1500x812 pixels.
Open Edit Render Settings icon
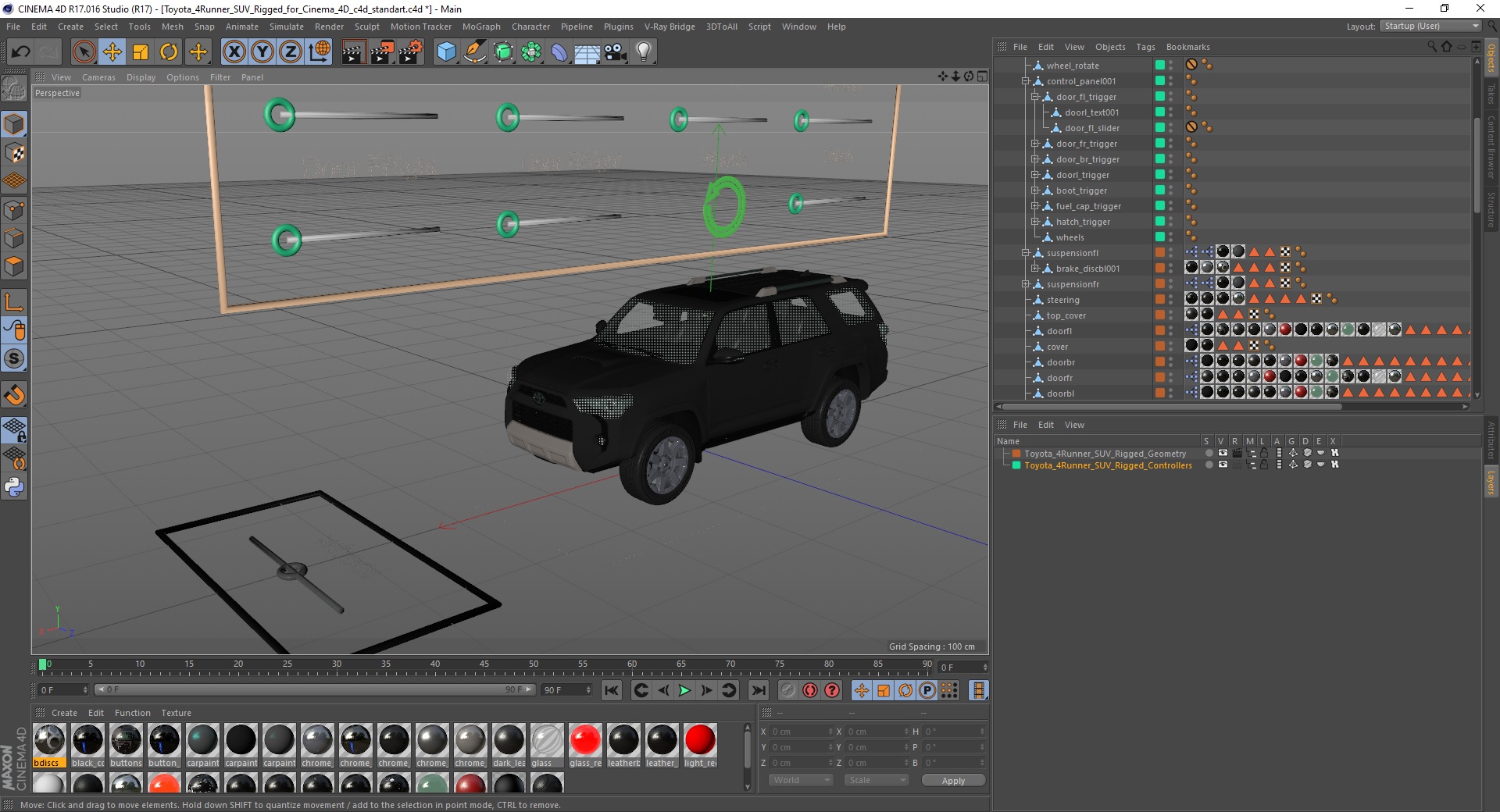click(x=411, y=52)
